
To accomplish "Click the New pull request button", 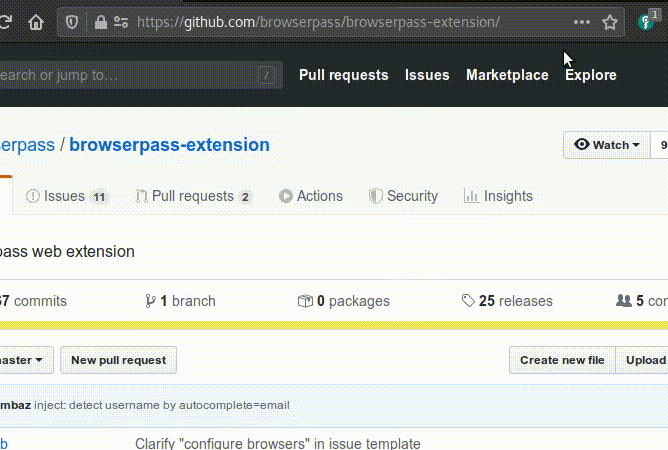I will [118, 360].
